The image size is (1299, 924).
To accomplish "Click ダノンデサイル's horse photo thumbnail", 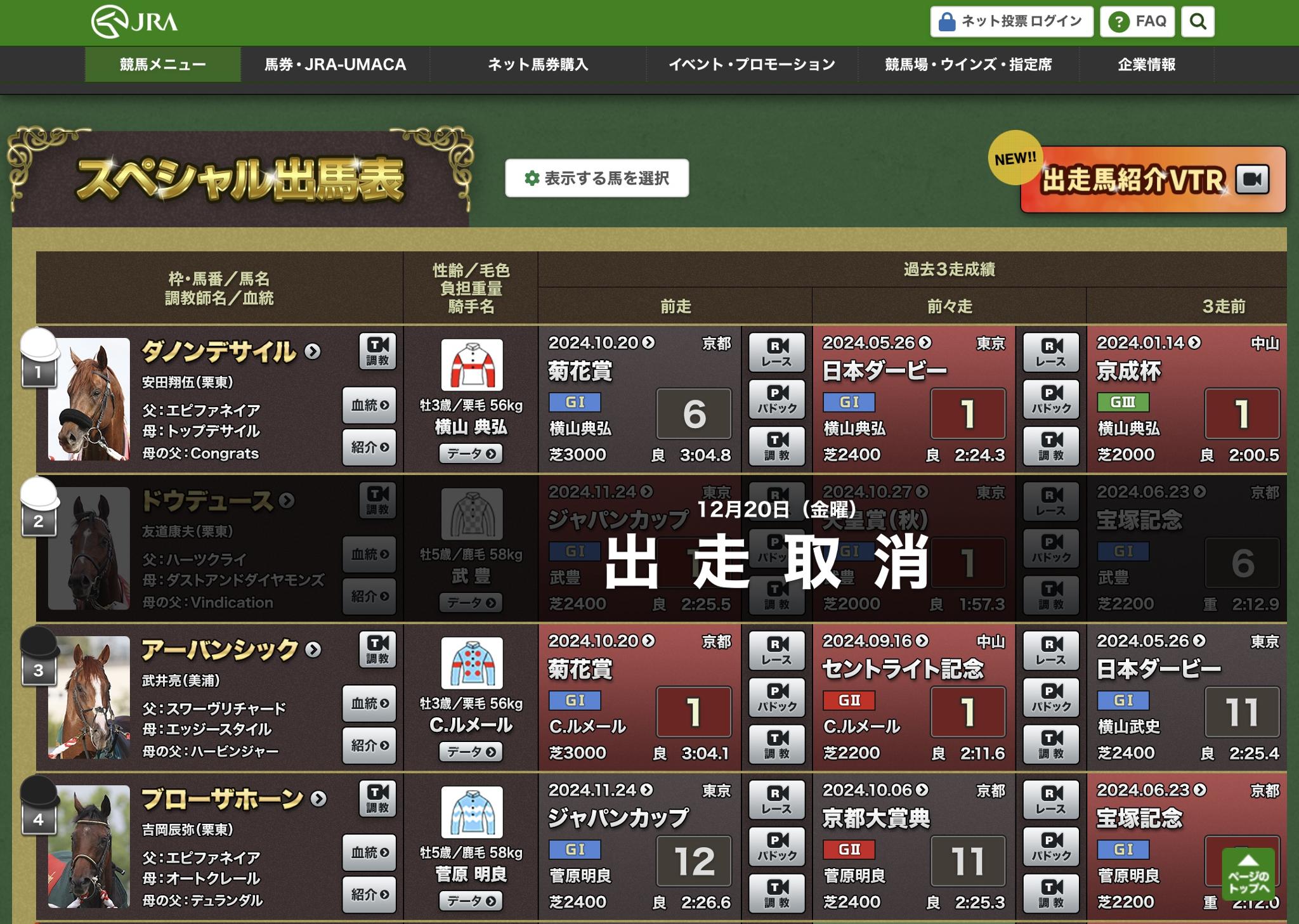I will pos(89,399).
